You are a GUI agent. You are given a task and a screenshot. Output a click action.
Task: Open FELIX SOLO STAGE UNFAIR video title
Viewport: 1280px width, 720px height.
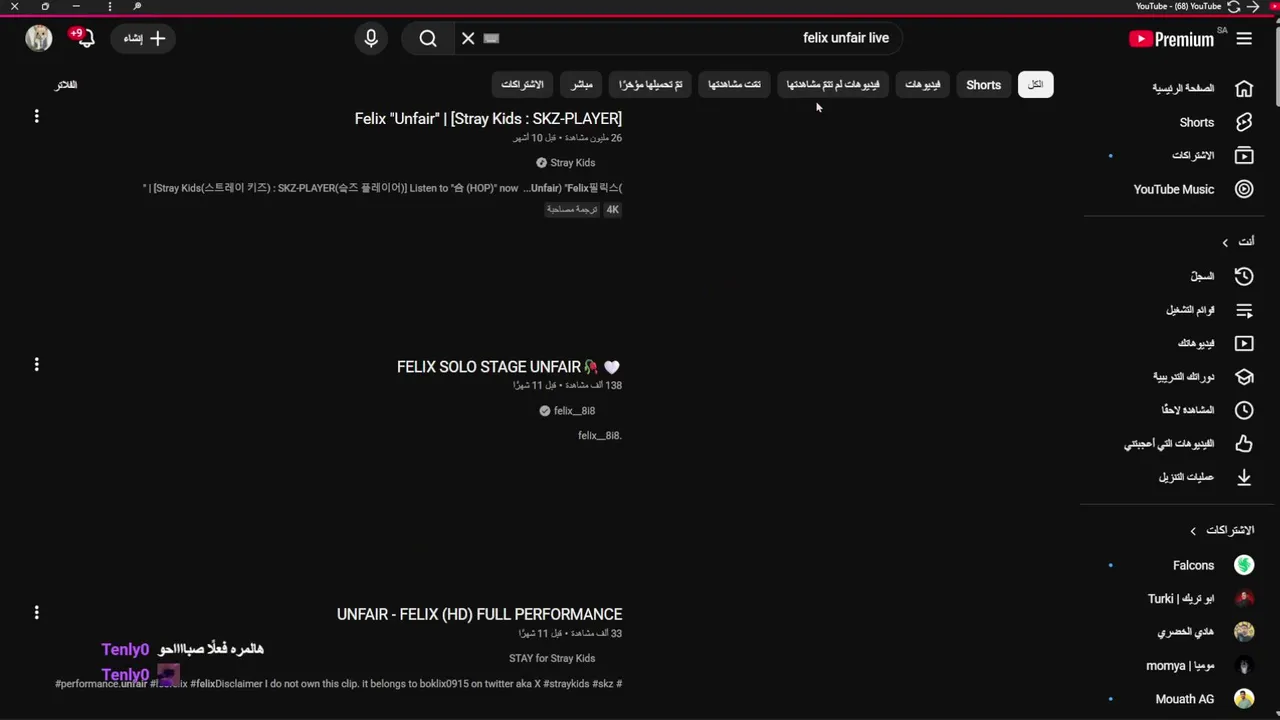[x=508, y=367]
